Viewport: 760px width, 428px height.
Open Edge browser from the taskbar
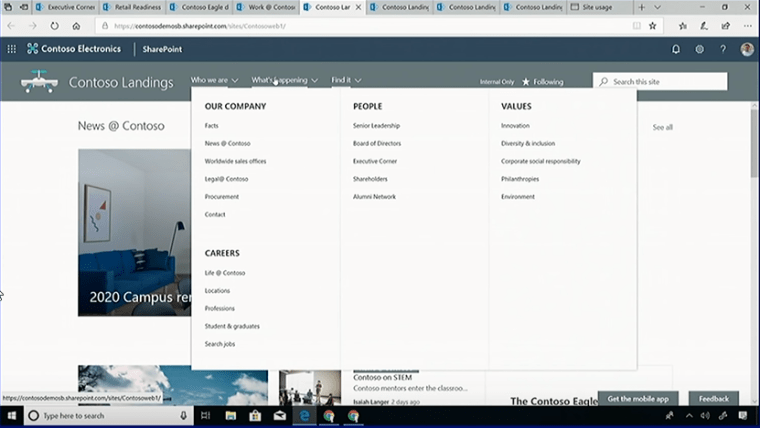coord(303,415)
